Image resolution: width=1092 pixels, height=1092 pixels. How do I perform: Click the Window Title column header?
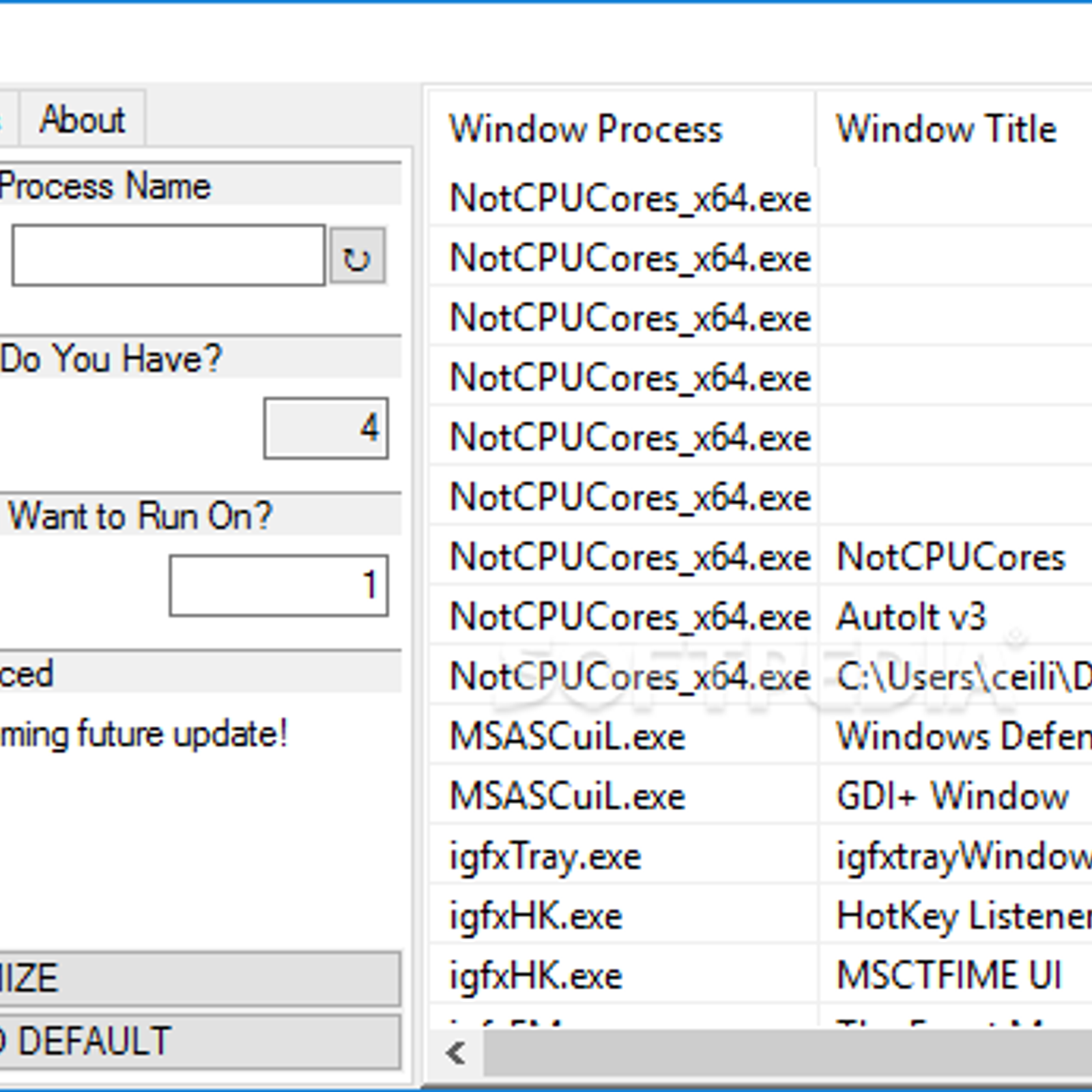(x=954, y=129)
